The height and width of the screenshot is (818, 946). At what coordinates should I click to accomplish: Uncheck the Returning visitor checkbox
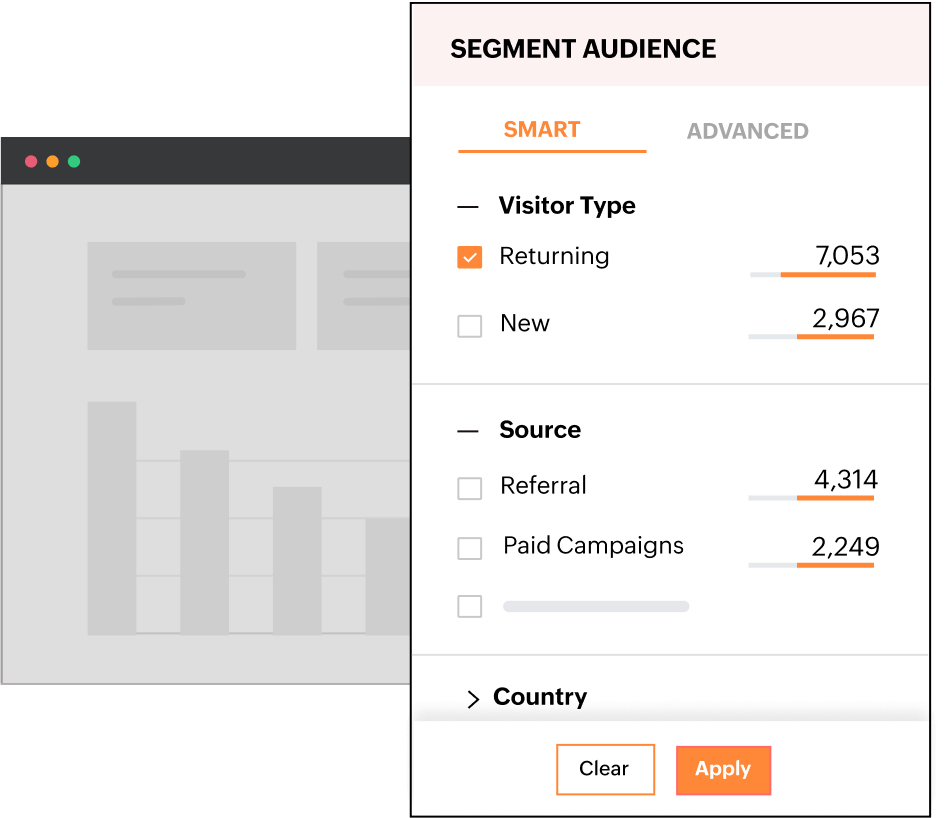click(470, 257)
